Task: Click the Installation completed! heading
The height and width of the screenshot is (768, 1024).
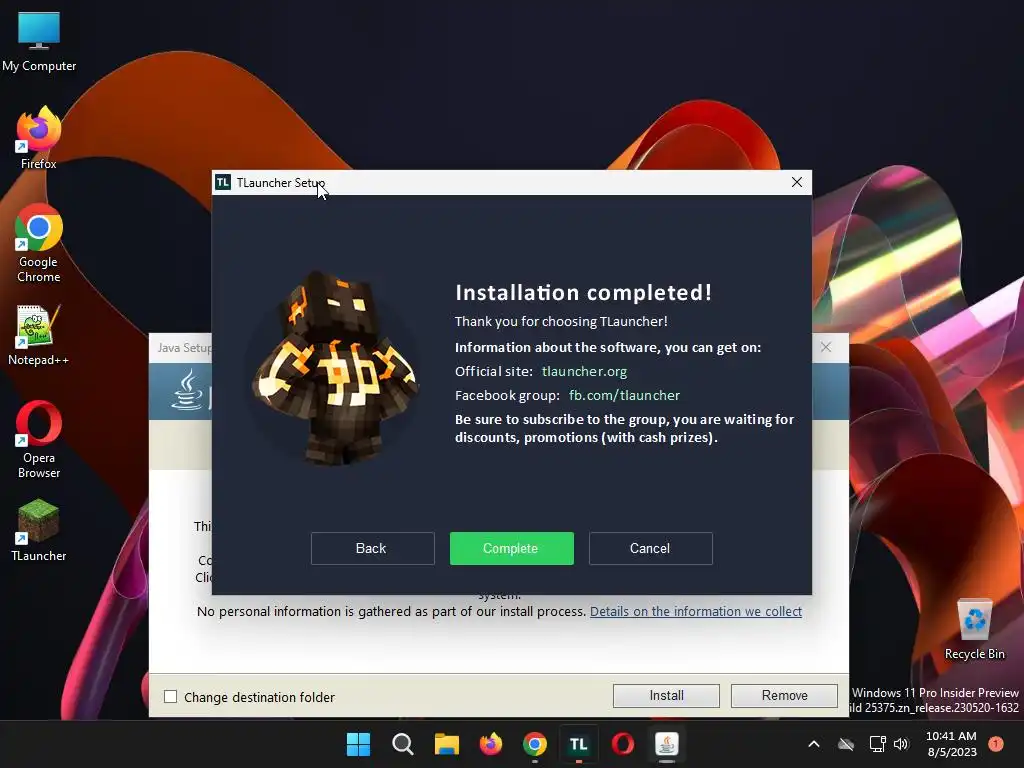Action: 583,293
